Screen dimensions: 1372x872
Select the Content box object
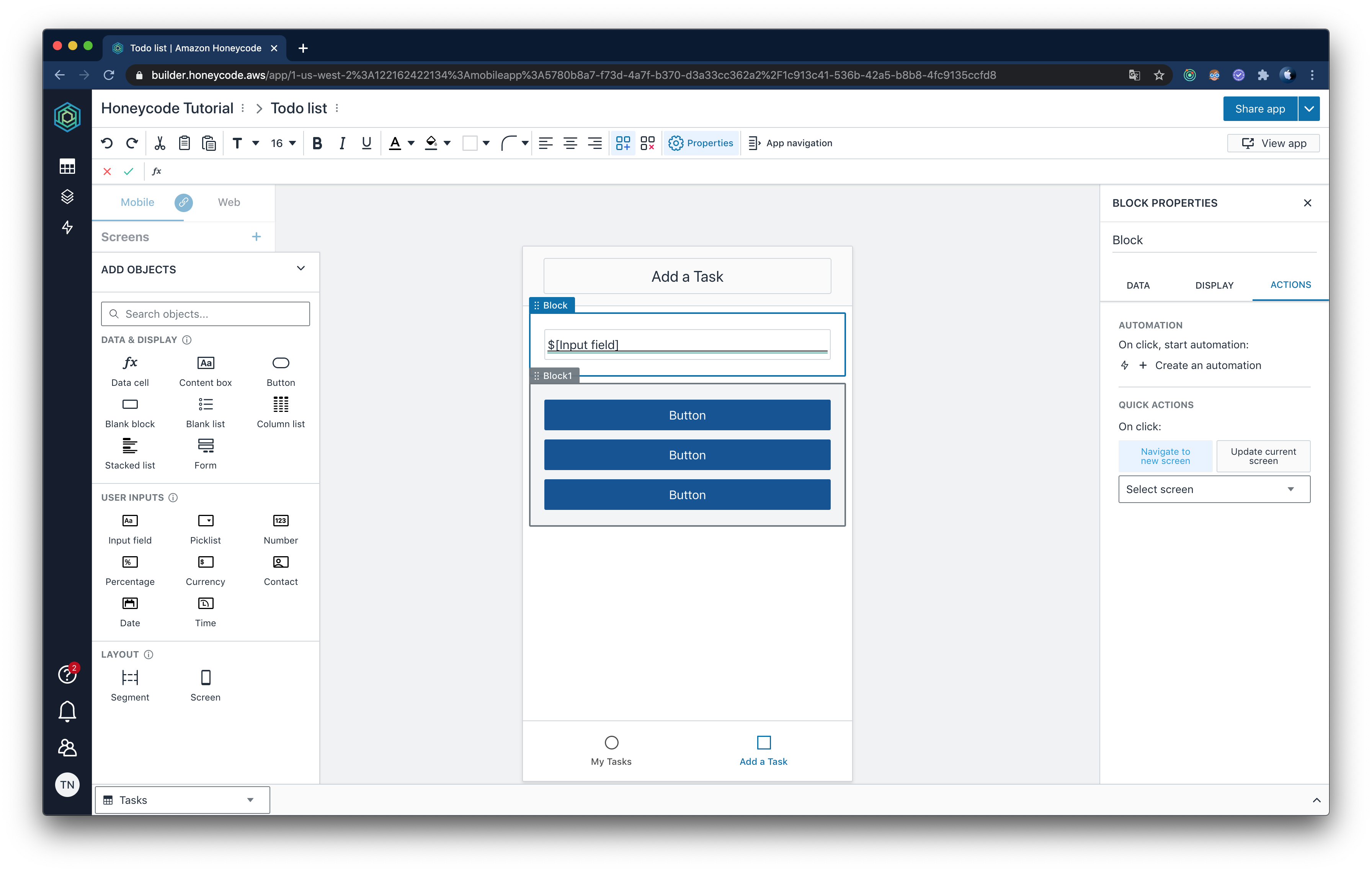coord(205,371)
